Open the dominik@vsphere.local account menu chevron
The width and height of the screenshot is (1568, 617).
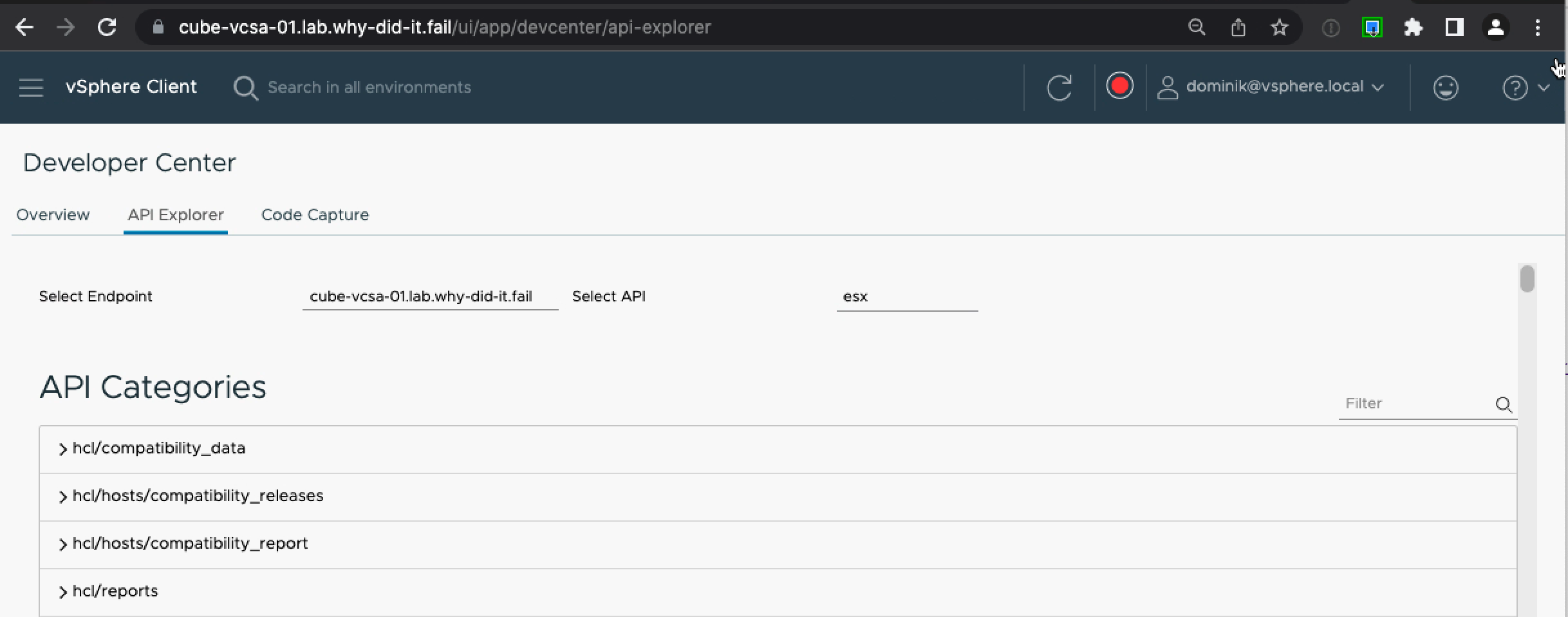[x=1378, y=88]
